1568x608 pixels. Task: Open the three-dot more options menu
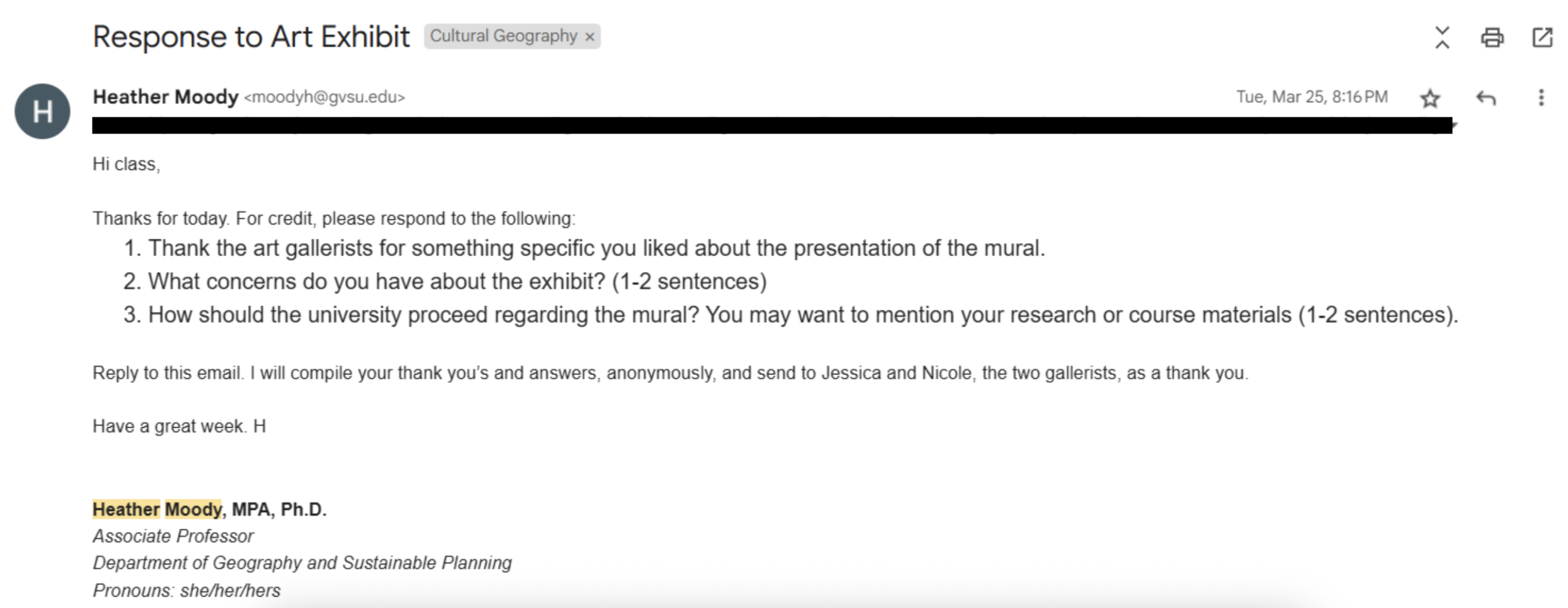coord(1541,98)
